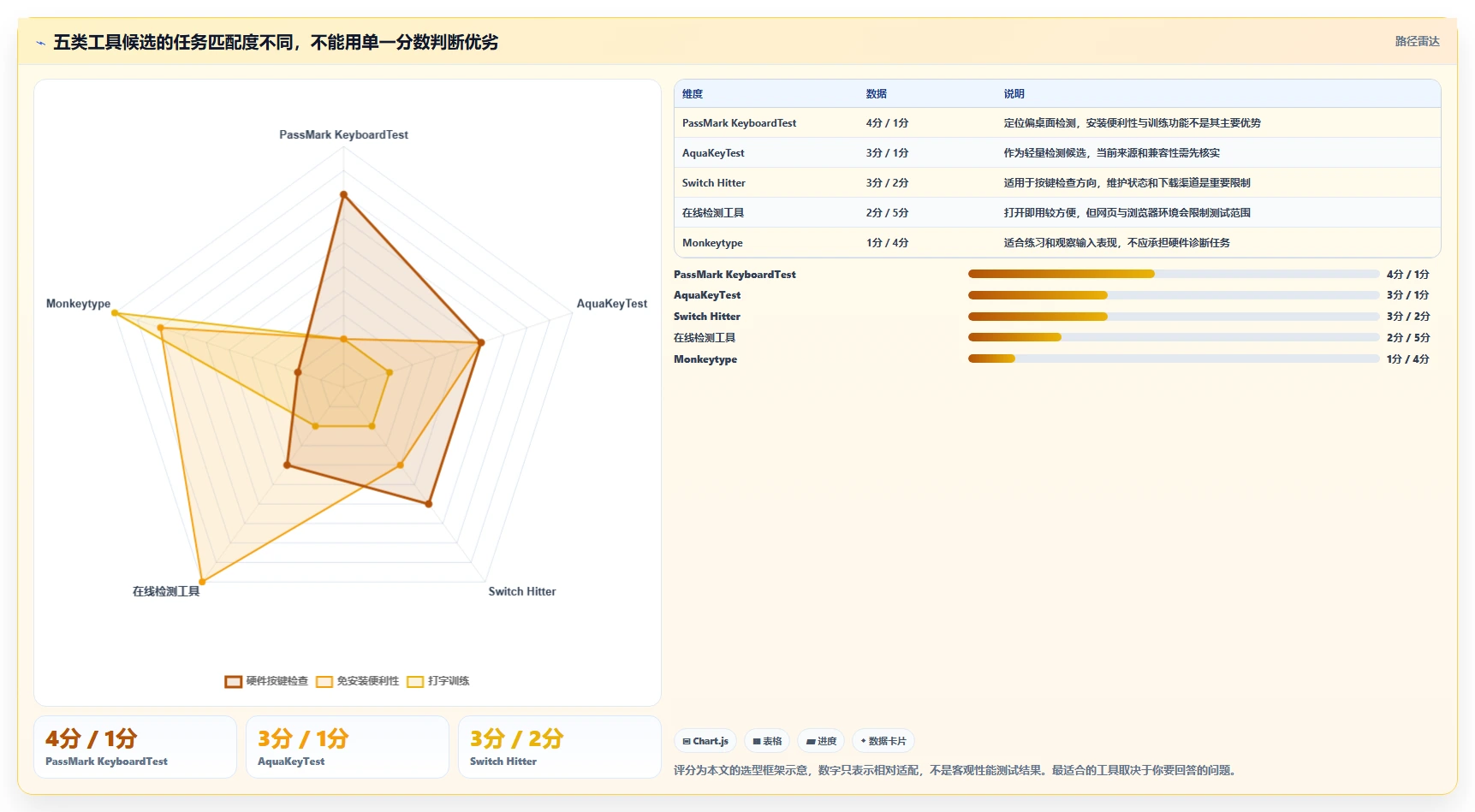The height and width of the screenshot is (812, 1475).
Task: Toggle the 免安装便利性 legend swatch
Action: point(324,681)
